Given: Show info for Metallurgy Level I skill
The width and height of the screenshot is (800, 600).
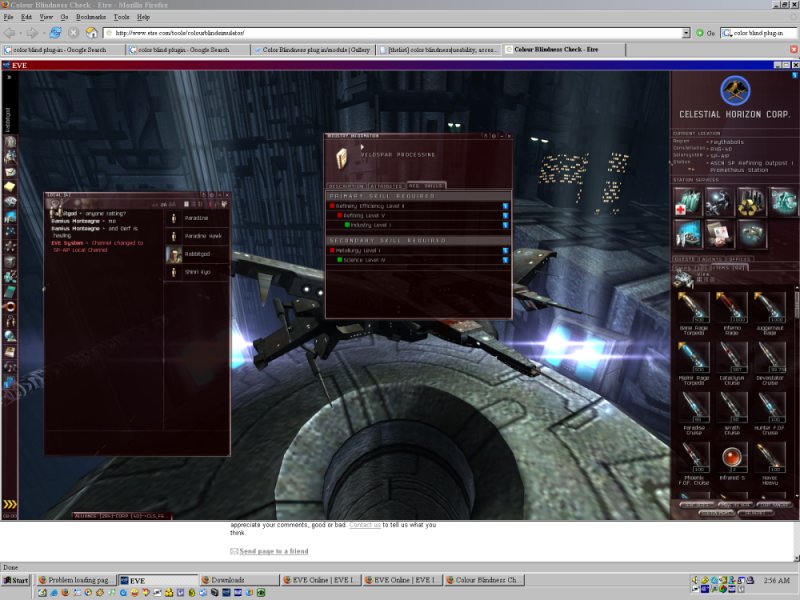Looking at the screenshot, I should pyautogui.click(x=505, y=251).
